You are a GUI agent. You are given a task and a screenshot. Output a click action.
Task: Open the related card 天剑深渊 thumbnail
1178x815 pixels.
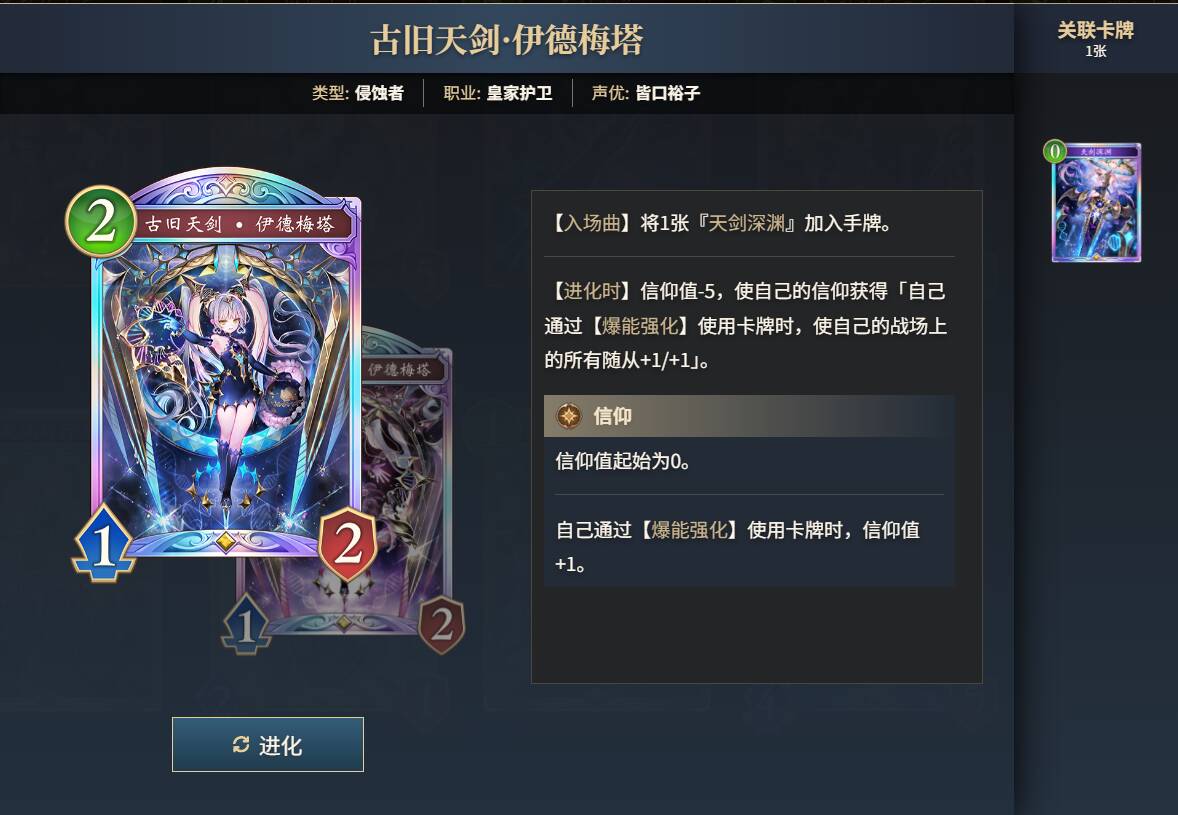click(1096, 203)
